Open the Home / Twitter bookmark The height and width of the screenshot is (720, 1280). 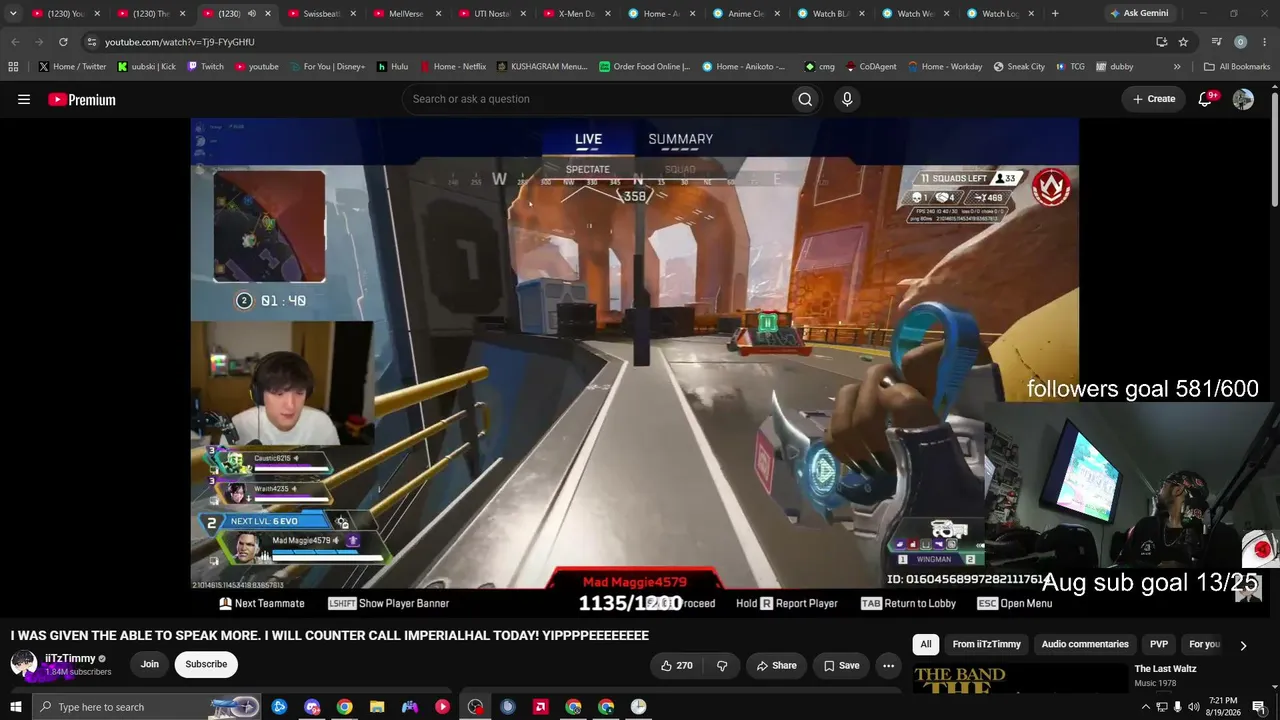coord(72,67)
